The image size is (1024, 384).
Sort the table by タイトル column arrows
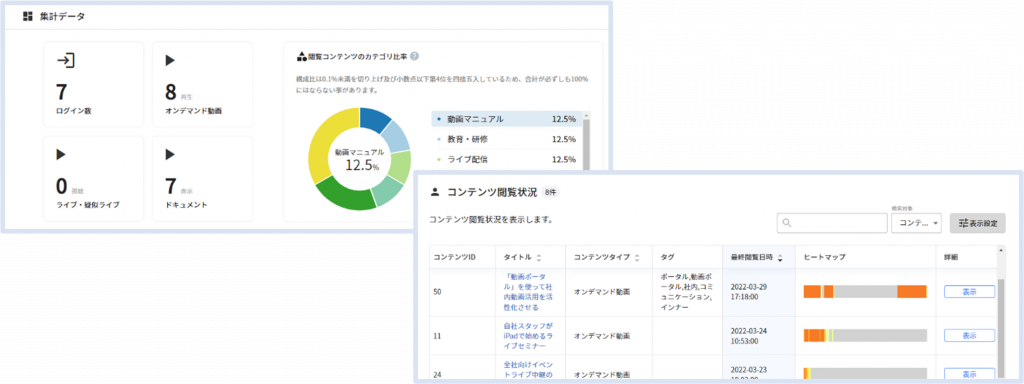[x=539, y=257]
